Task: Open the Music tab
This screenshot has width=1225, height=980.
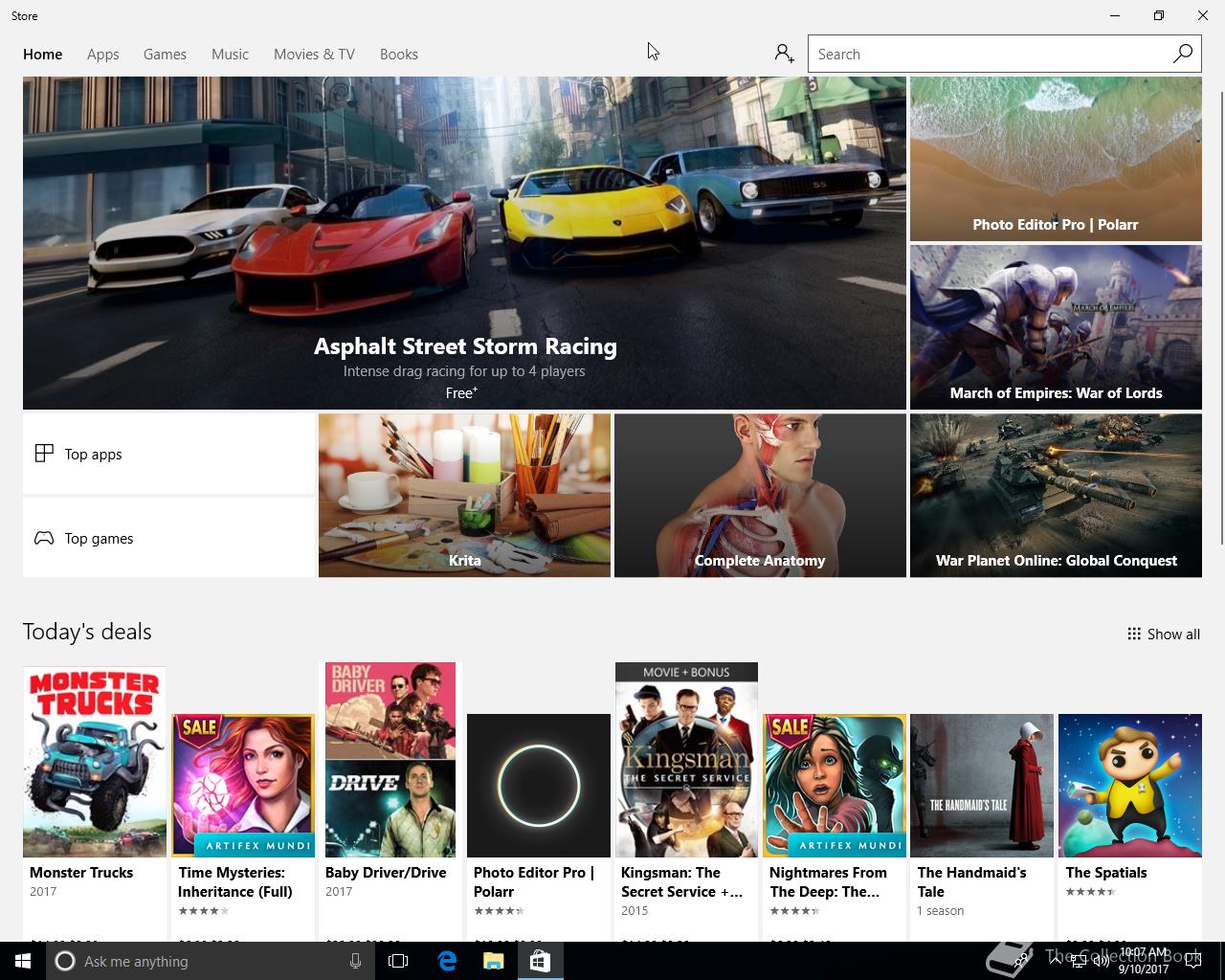Action: click(x=230, y=55)
